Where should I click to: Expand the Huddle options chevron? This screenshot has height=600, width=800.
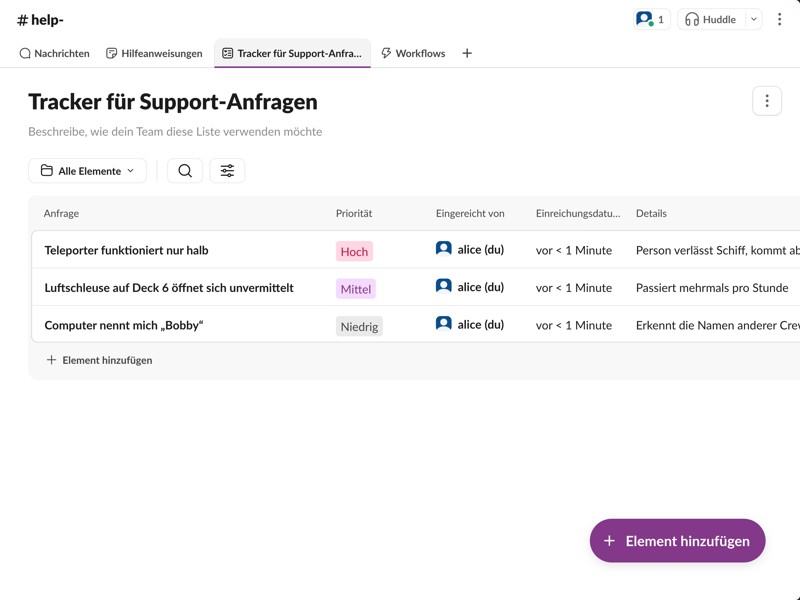point(754,19)
